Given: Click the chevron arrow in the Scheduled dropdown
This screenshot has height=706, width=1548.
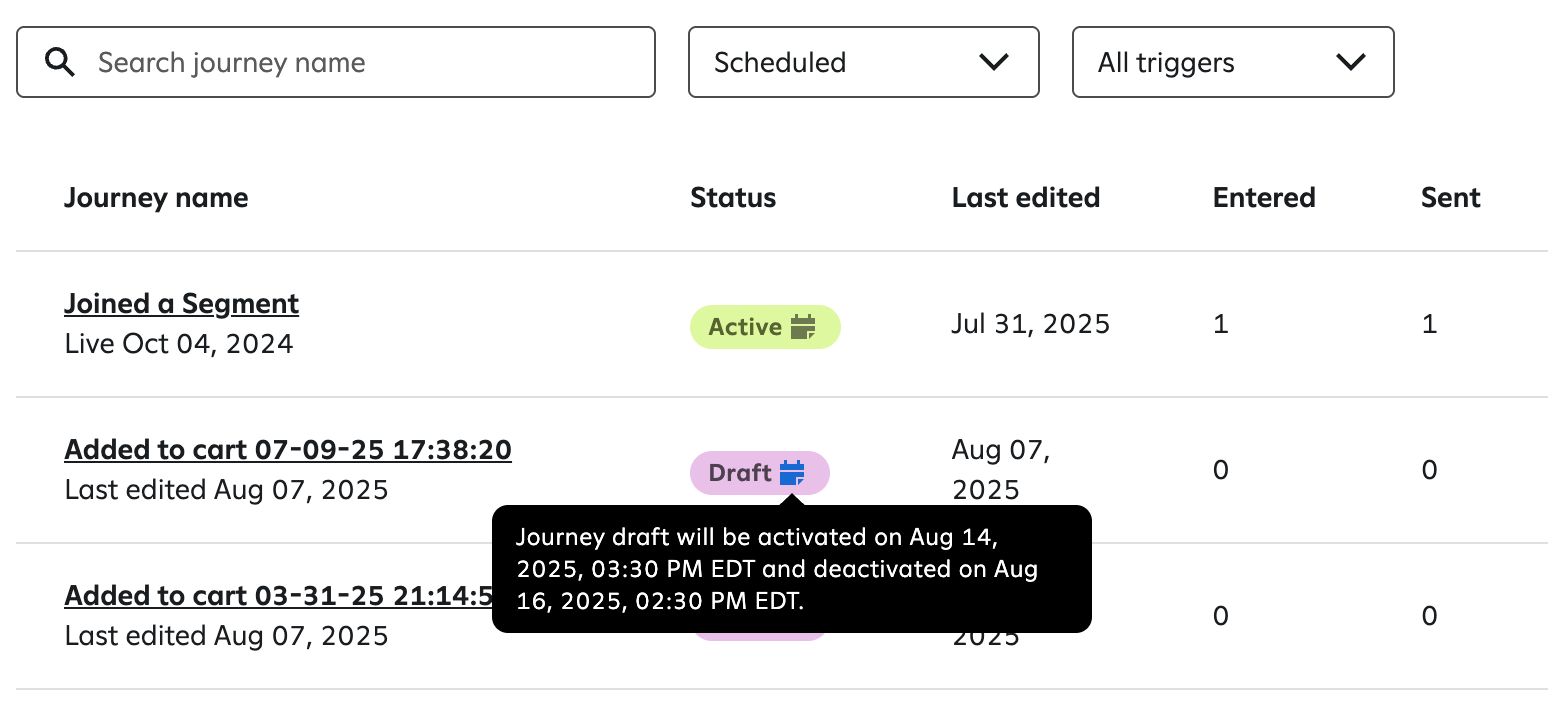Looking at the screenshot, I should coord(993,62).
